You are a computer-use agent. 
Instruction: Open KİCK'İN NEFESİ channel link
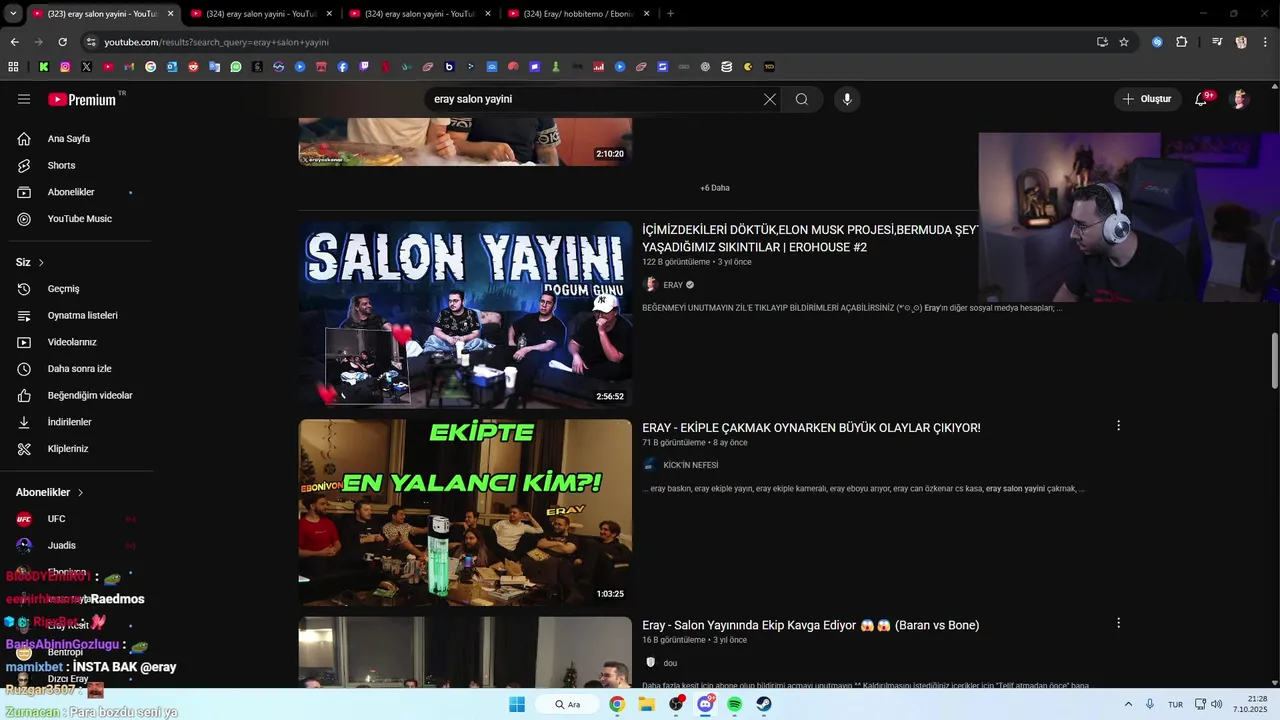pos(690,465)
